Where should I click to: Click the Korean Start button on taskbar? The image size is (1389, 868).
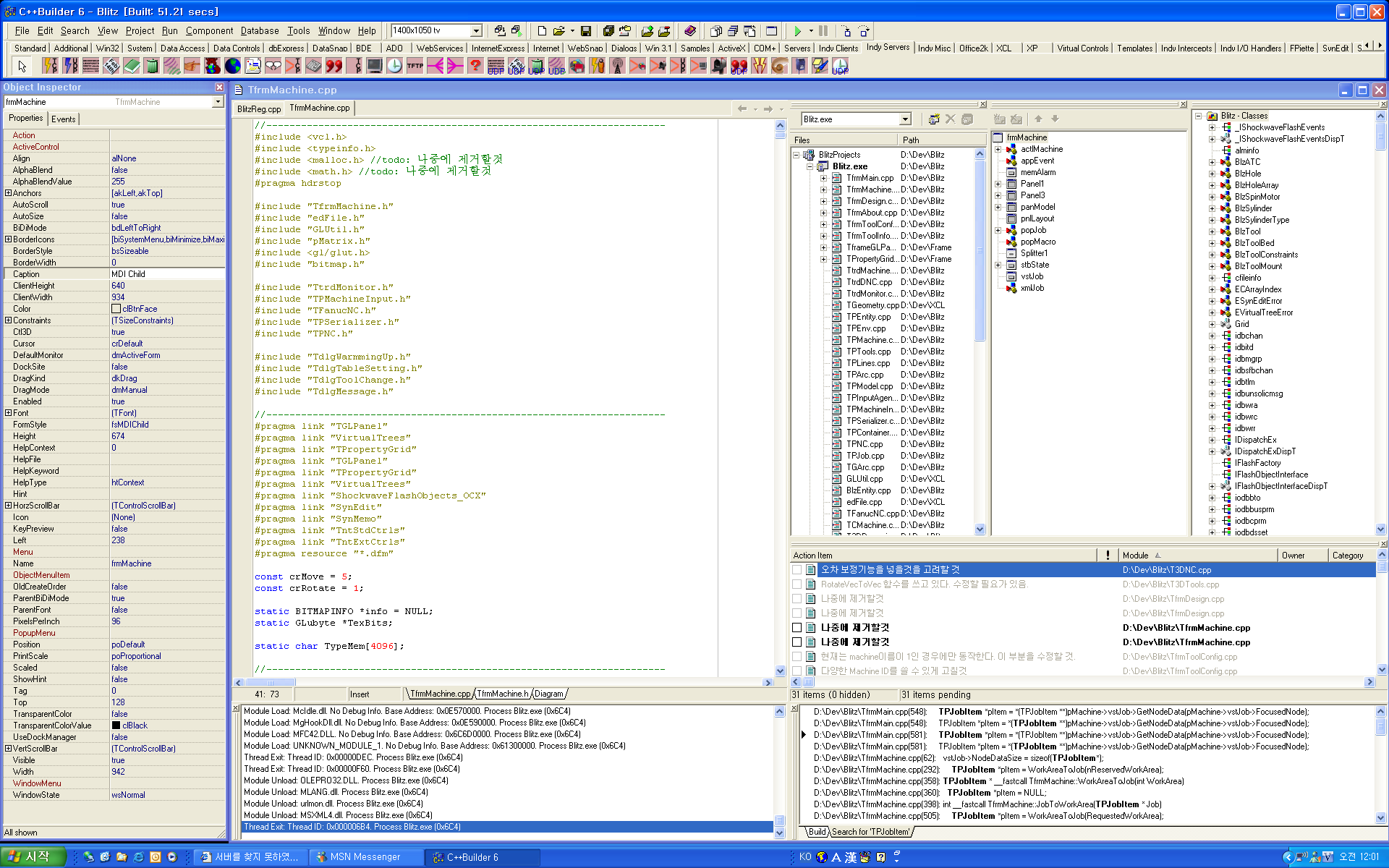point(33,857)
